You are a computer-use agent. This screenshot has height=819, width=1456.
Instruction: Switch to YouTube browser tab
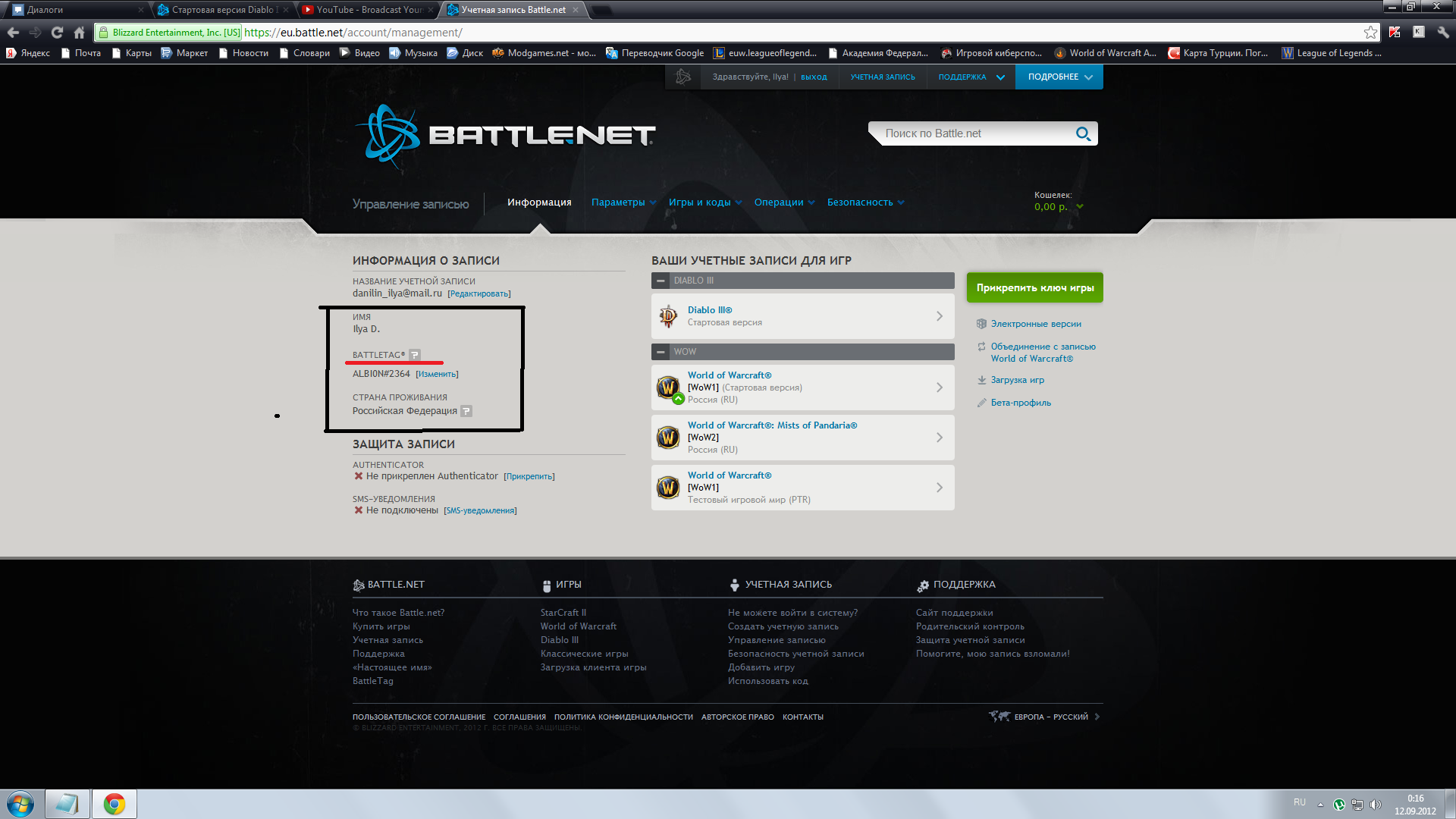click(x=369, y=10)
